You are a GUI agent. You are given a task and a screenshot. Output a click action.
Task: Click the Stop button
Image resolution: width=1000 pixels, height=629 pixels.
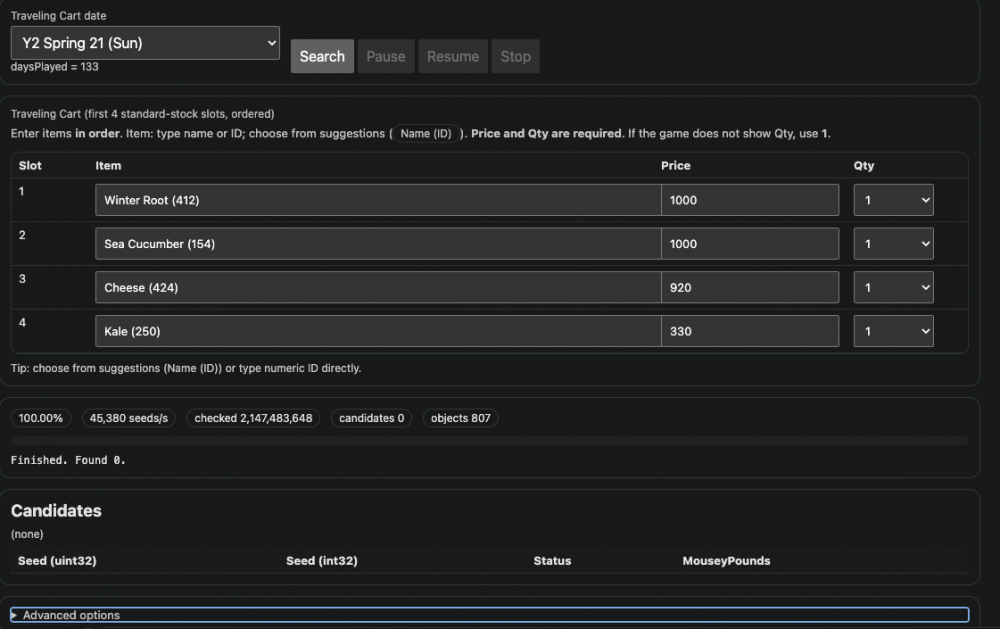click(x=515, y=56)
